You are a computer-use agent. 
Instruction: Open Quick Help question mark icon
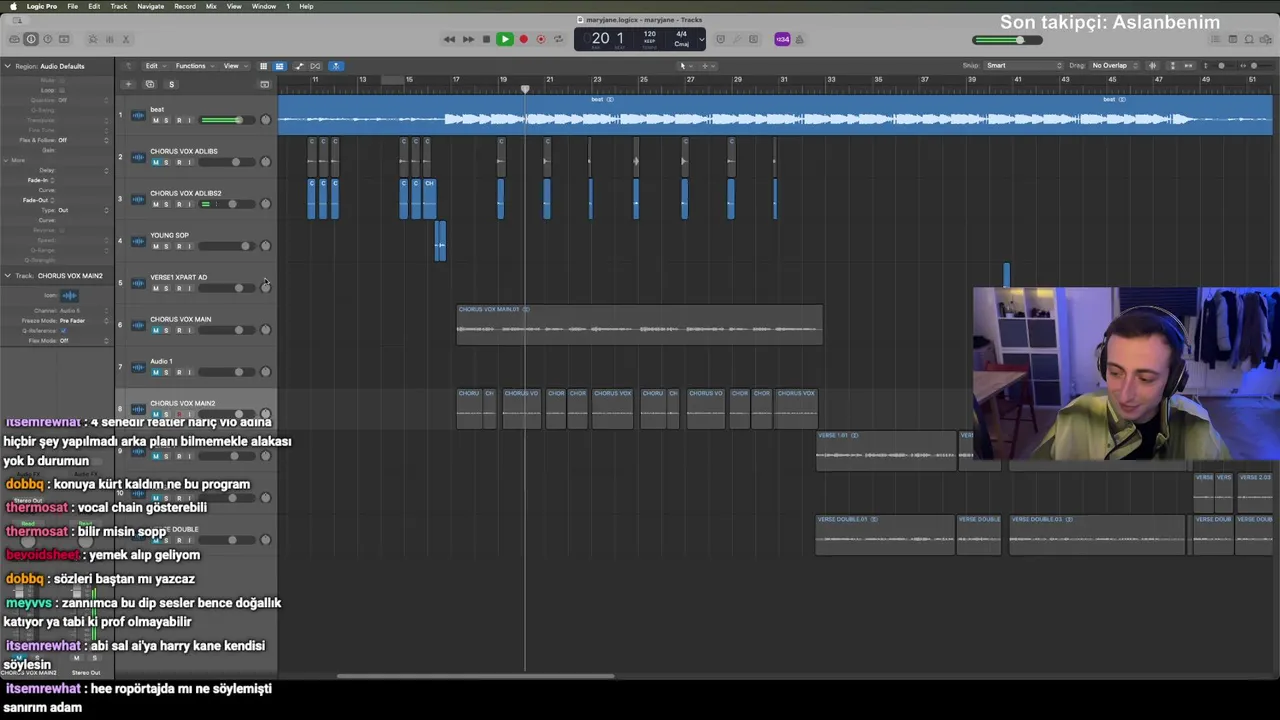tap(47, 39)
